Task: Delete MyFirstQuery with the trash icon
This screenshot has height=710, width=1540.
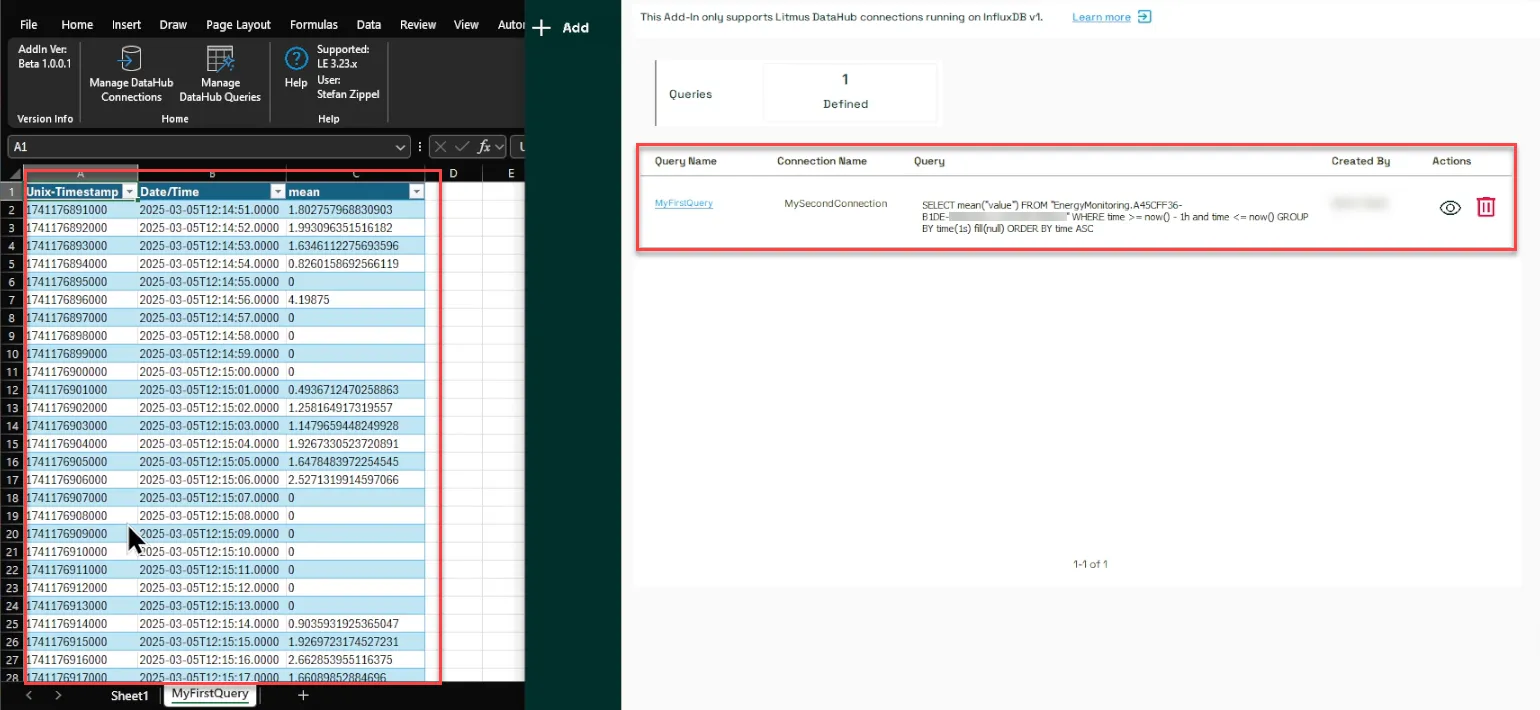Action: pos(1486,207)
